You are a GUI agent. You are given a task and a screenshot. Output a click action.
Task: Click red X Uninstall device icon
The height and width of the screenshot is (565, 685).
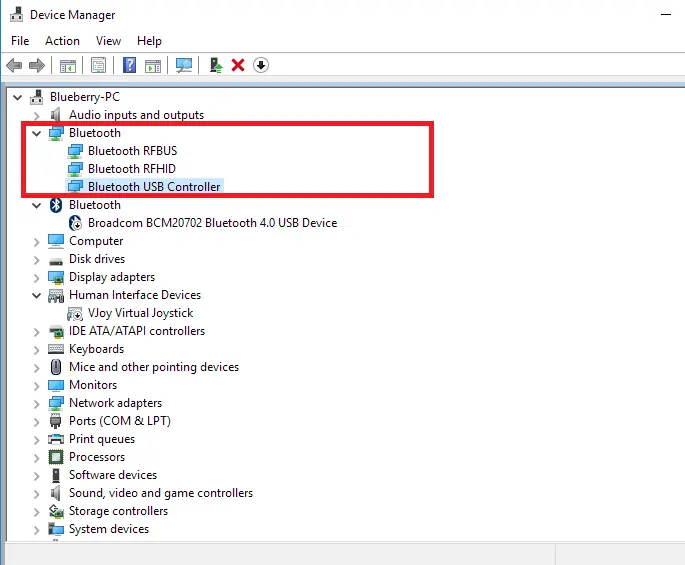(x=238, y=66)
